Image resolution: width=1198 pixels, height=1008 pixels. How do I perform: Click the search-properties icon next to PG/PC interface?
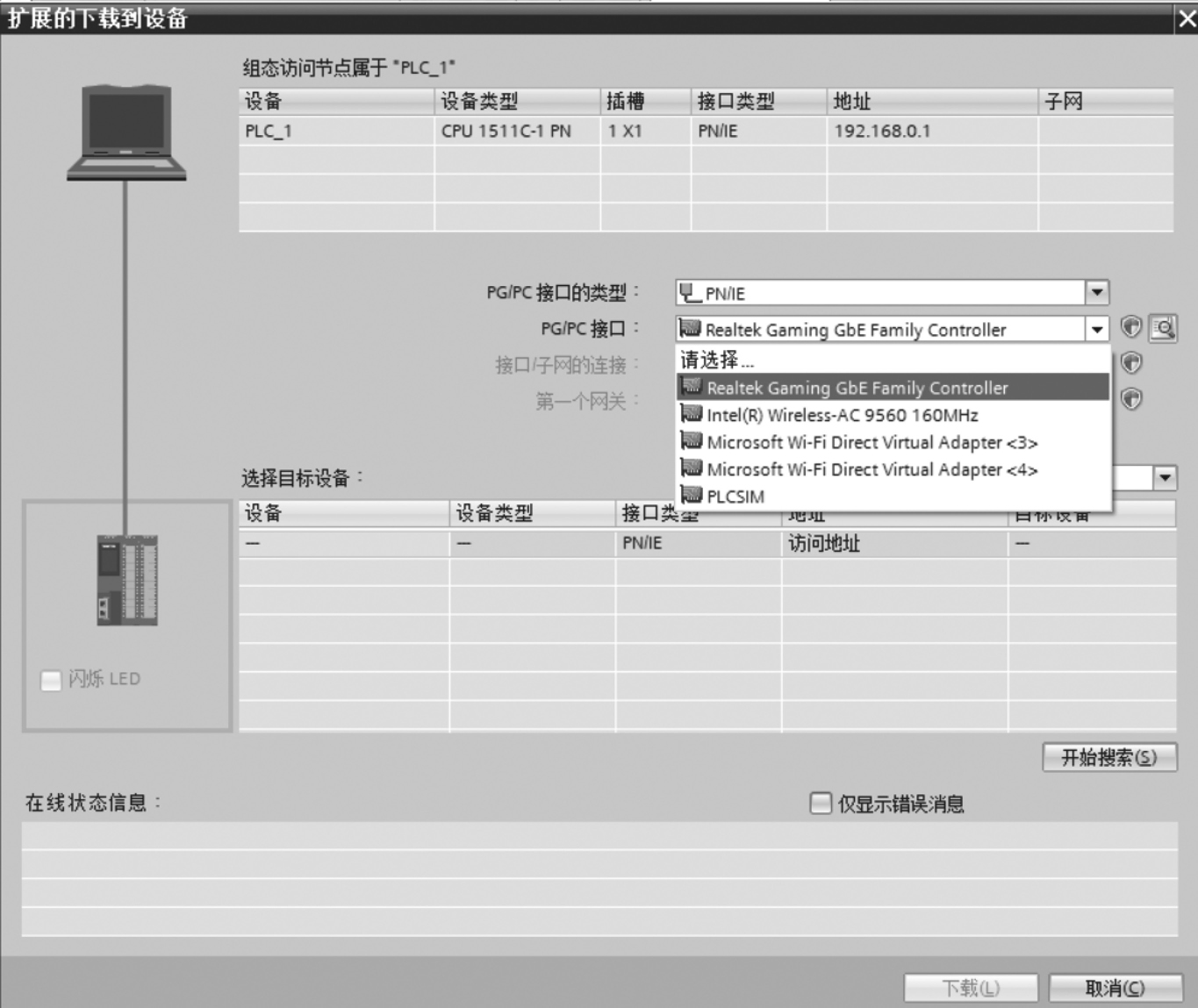(x=1163, y=328)
